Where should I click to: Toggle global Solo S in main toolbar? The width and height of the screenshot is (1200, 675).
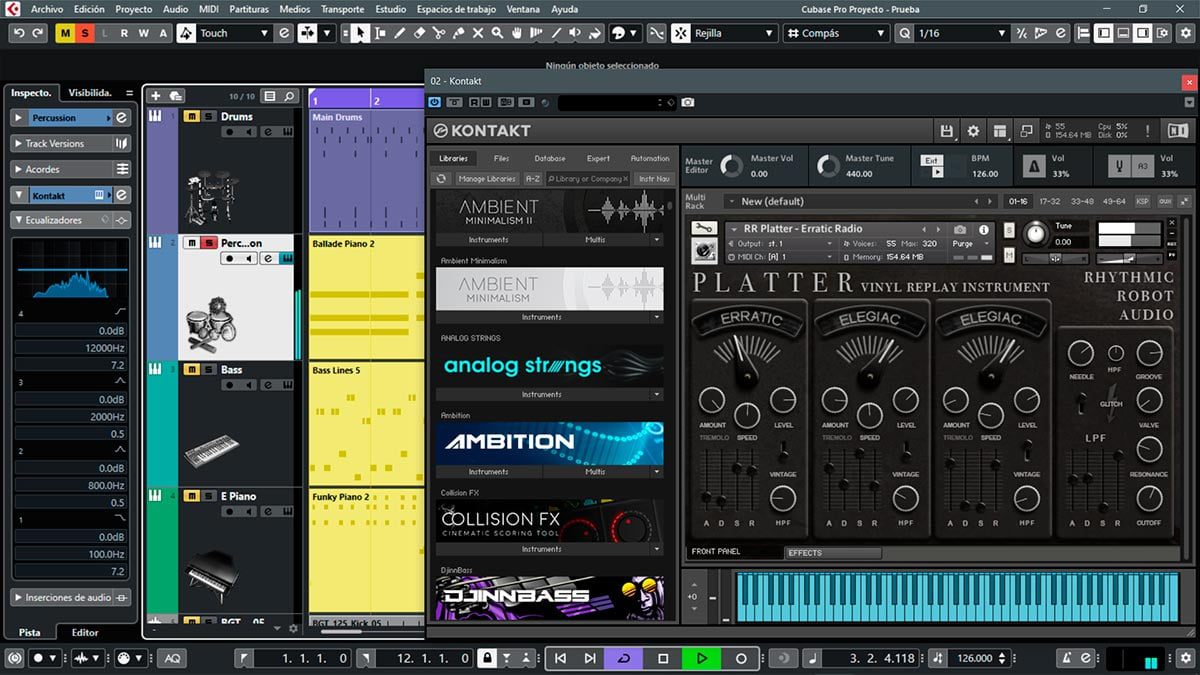pos(84,33)
